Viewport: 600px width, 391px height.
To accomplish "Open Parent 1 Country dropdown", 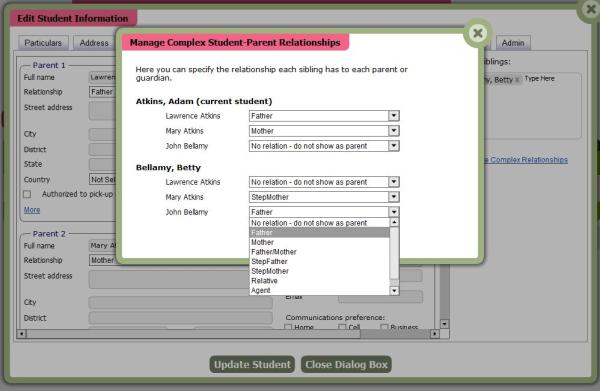I will 102,179.
